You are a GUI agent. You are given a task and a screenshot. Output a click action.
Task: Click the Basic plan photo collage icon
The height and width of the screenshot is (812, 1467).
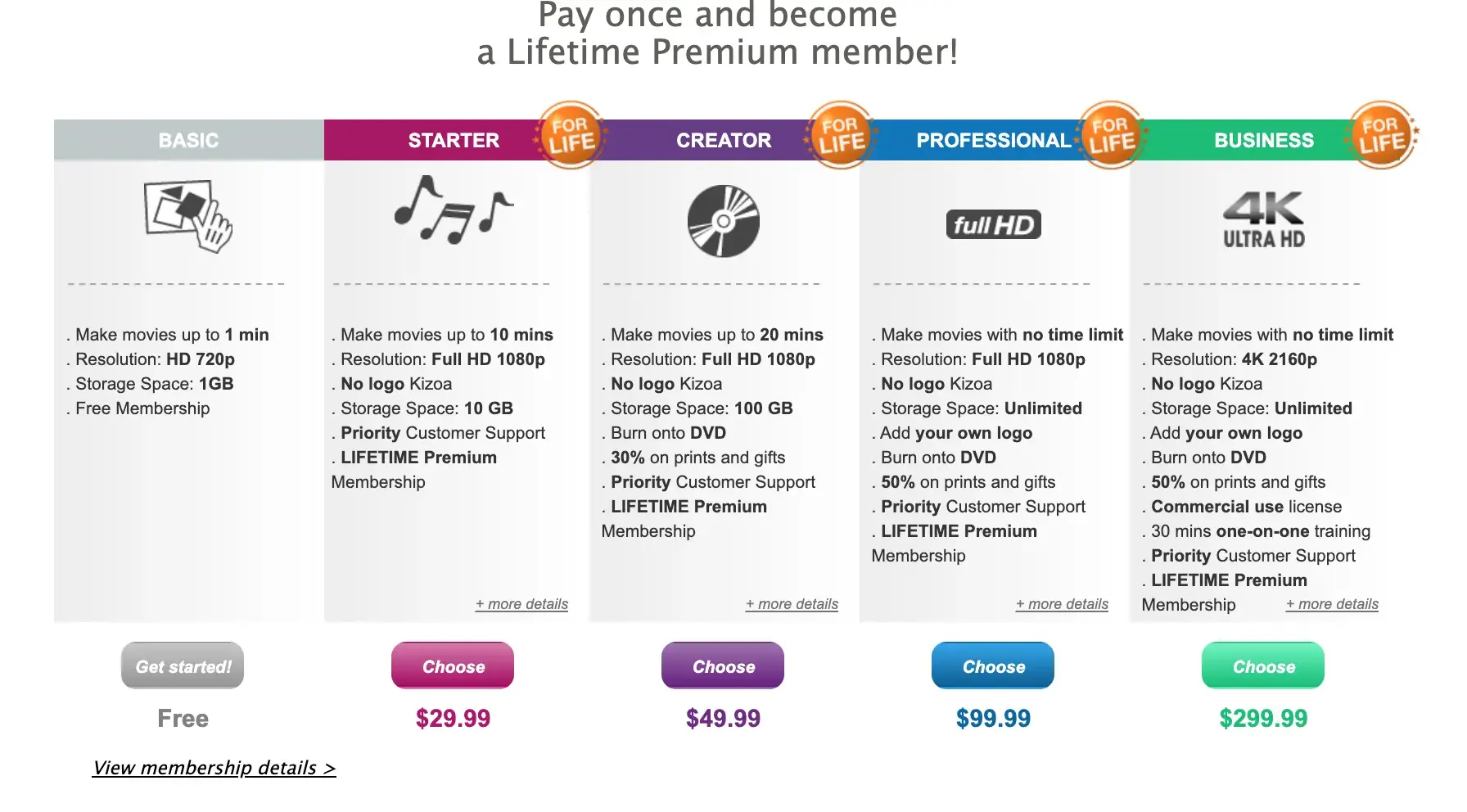click(188, 216)
